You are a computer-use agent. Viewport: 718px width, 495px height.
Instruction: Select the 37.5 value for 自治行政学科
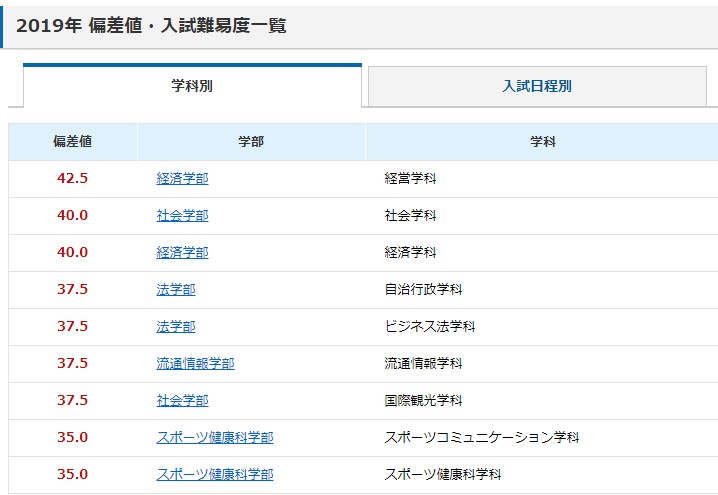point(72,289)
